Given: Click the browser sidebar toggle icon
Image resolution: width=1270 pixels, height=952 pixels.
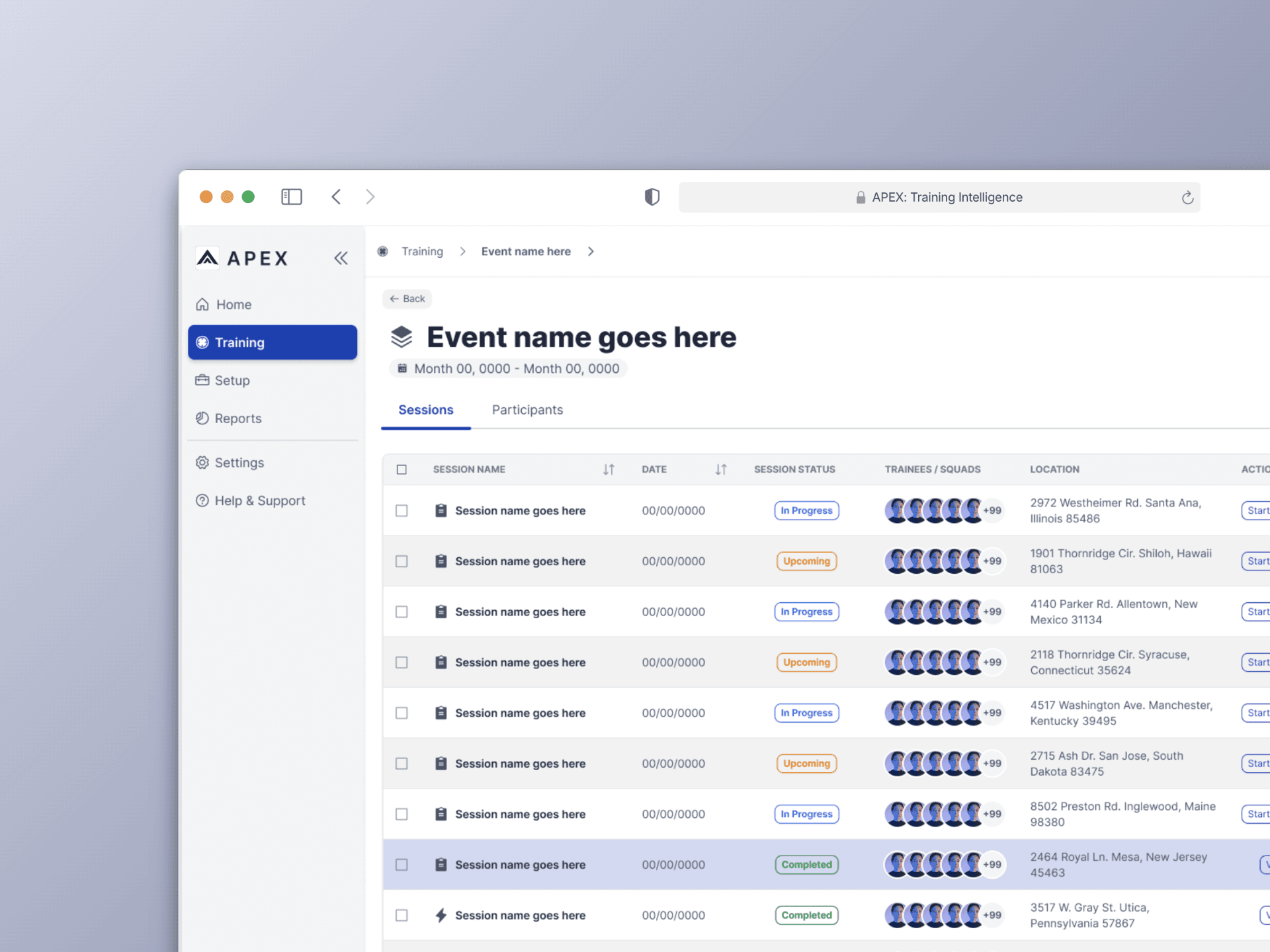Looking at the screenshot, I should click(291, 197).
